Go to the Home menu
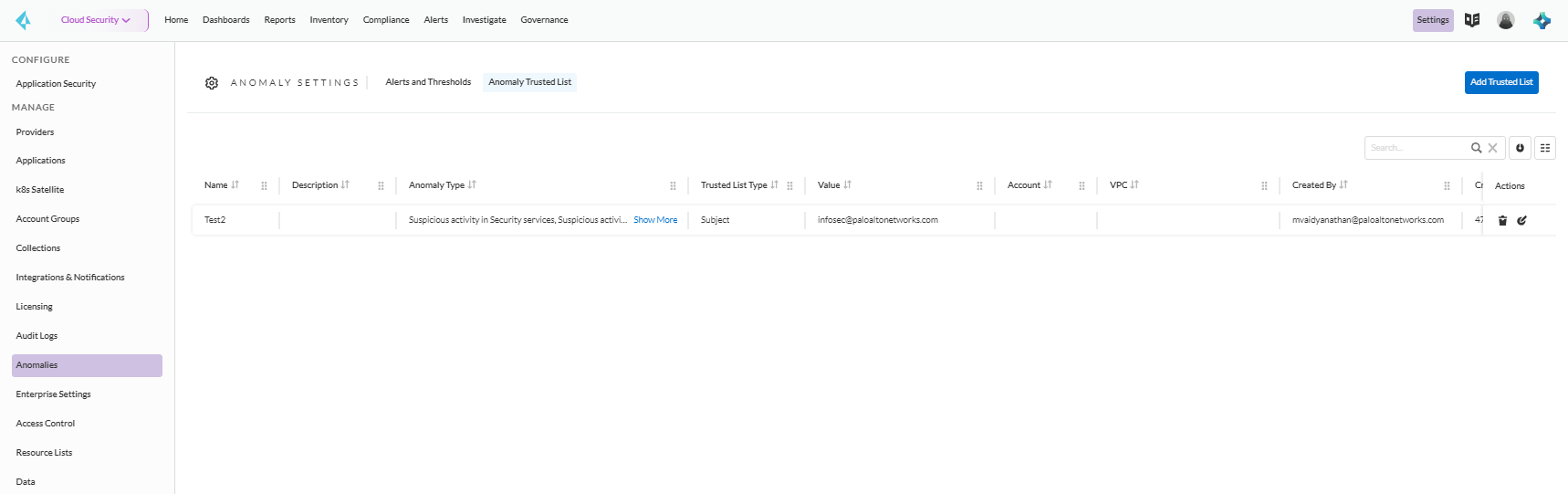 click(176, 20)
